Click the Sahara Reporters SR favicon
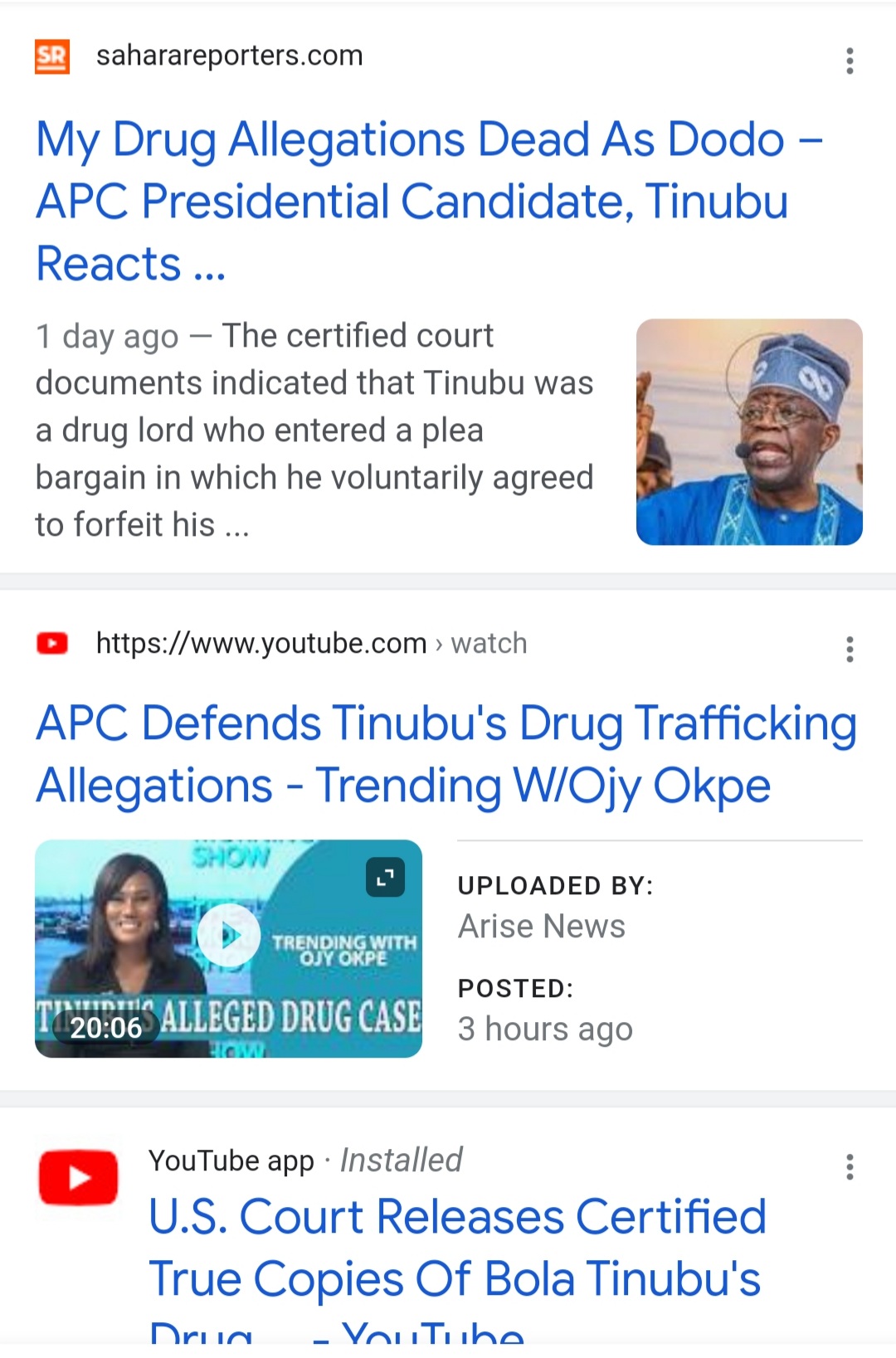Viewport: 896px width, 1358px height. click(x=51, y=56)
